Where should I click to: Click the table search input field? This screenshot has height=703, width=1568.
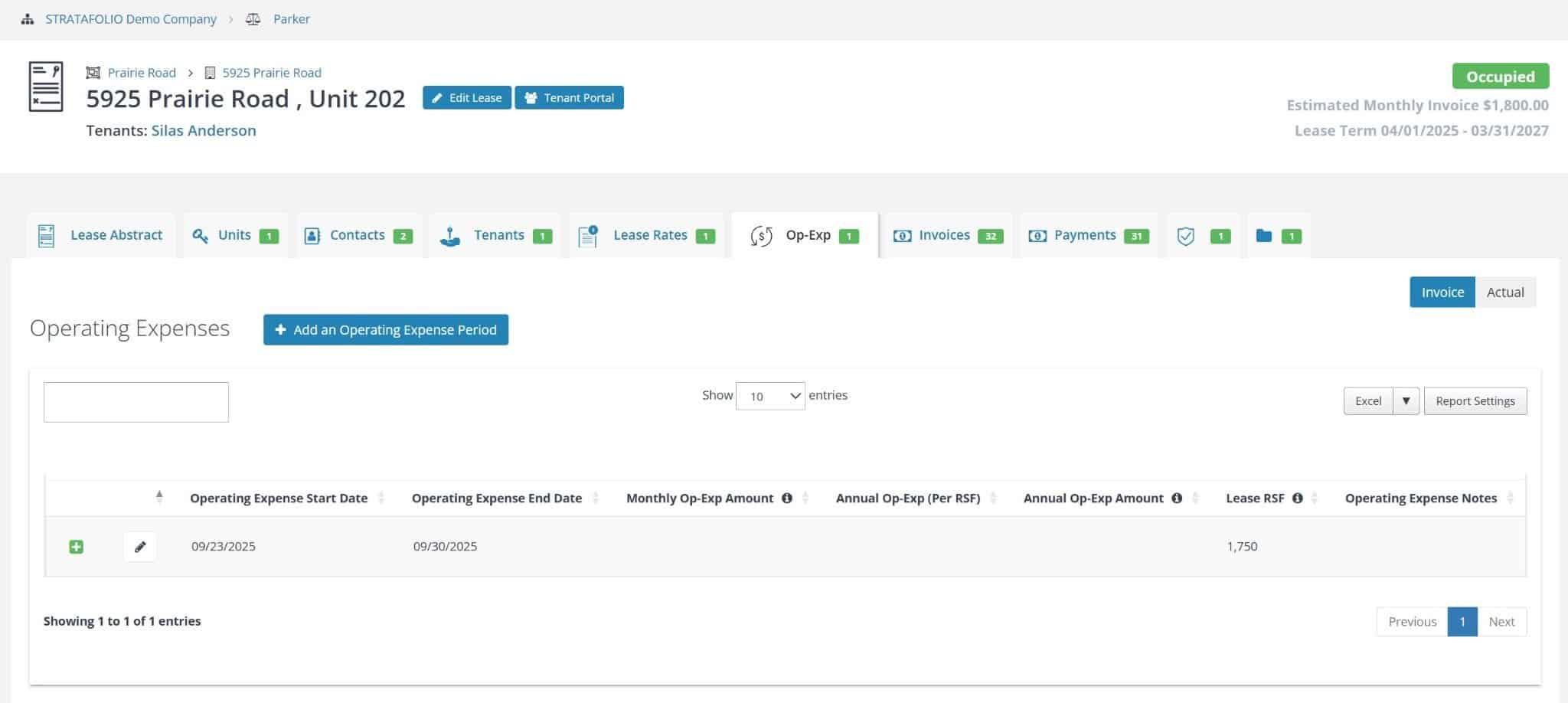pos(136,402)
